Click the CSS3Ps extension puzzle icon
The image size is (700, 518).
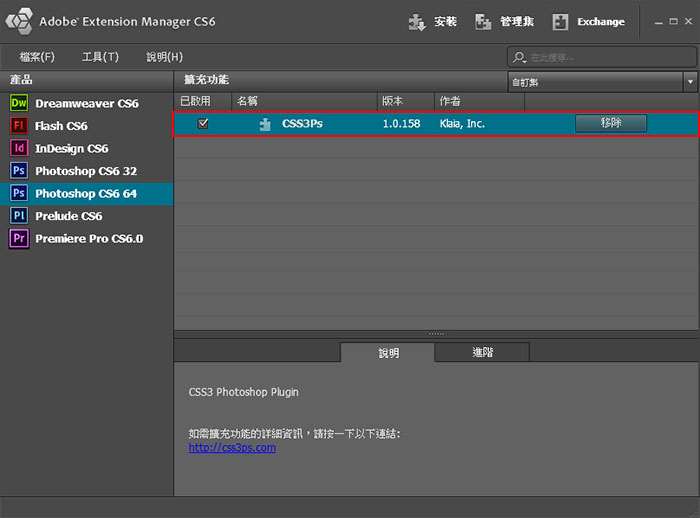click(x=265, y=124)
